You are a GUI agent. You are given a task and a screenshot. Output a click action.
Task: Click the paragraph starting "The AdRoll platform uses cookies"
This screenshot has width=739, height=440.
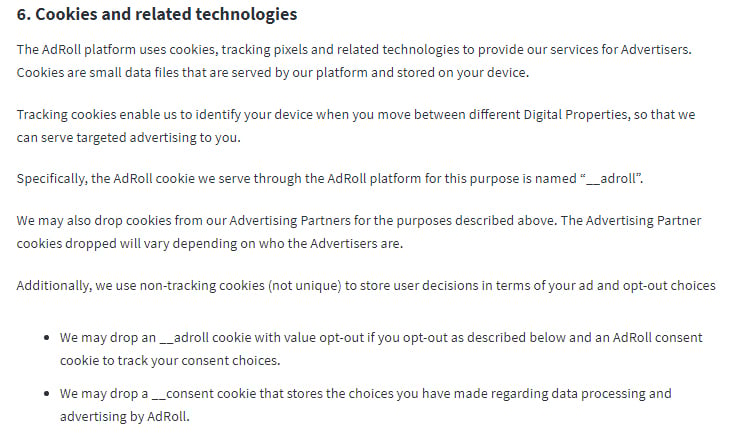354,61
